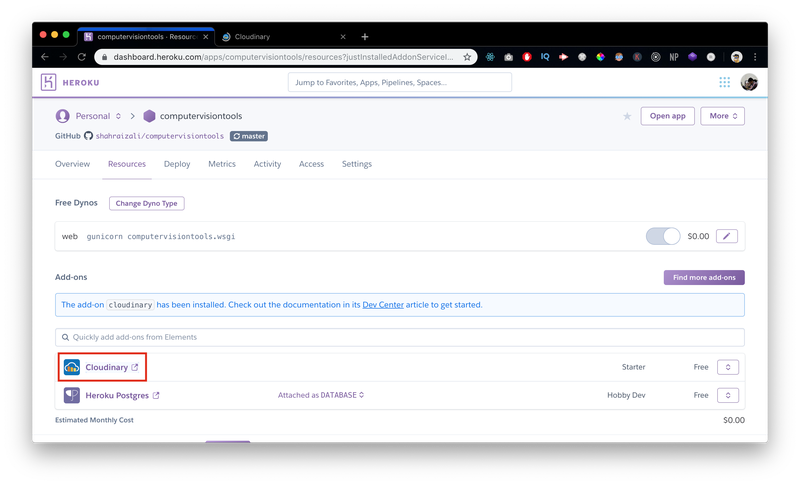Reload the page in the browser

82,57
